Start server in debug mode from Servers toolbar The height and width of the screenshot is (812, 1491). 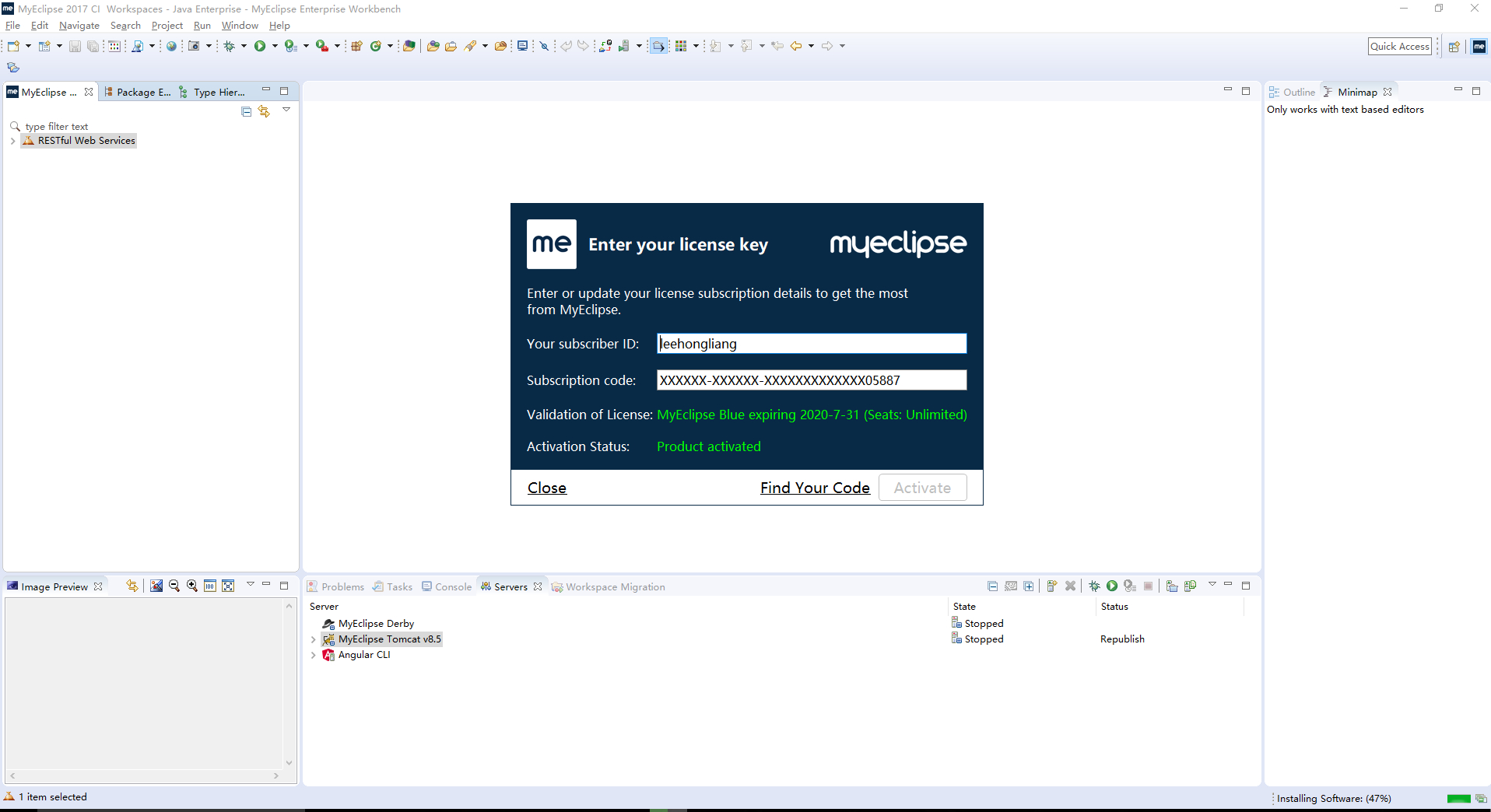pos(1094,586)
